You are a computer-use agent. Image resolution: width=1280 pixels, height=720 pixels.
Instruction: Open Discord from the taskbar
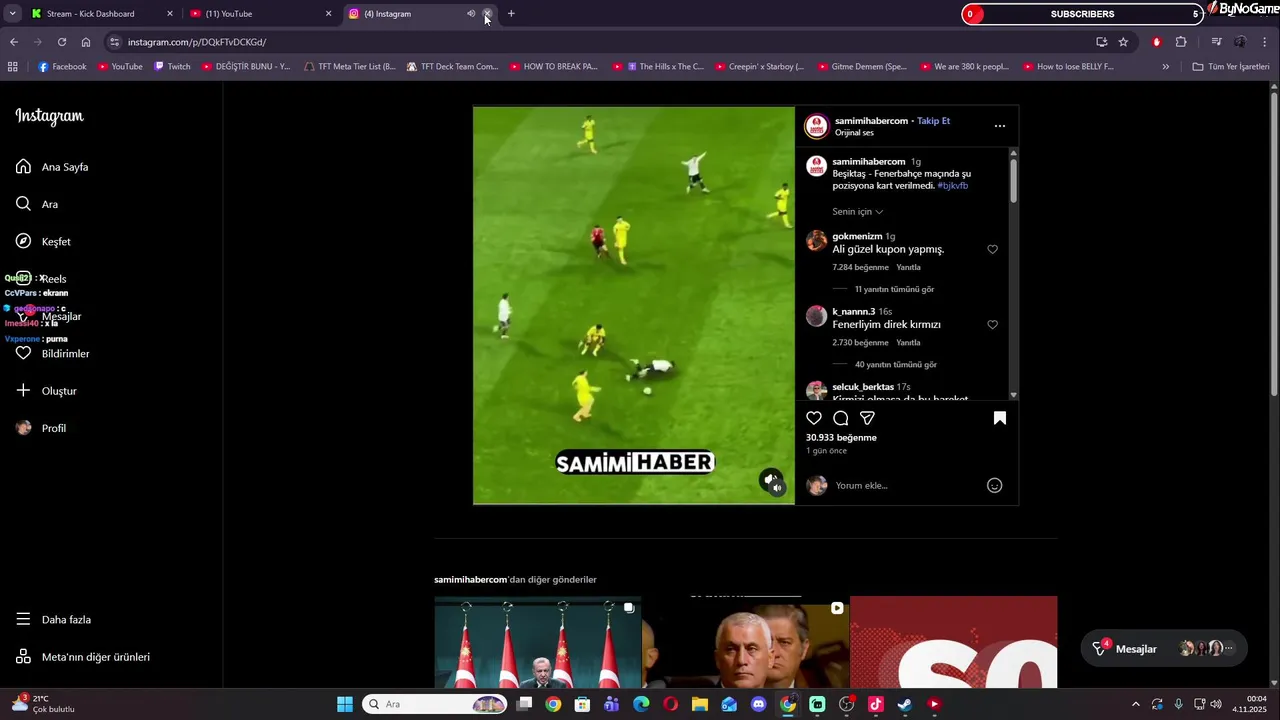click(x=758, y=704)
